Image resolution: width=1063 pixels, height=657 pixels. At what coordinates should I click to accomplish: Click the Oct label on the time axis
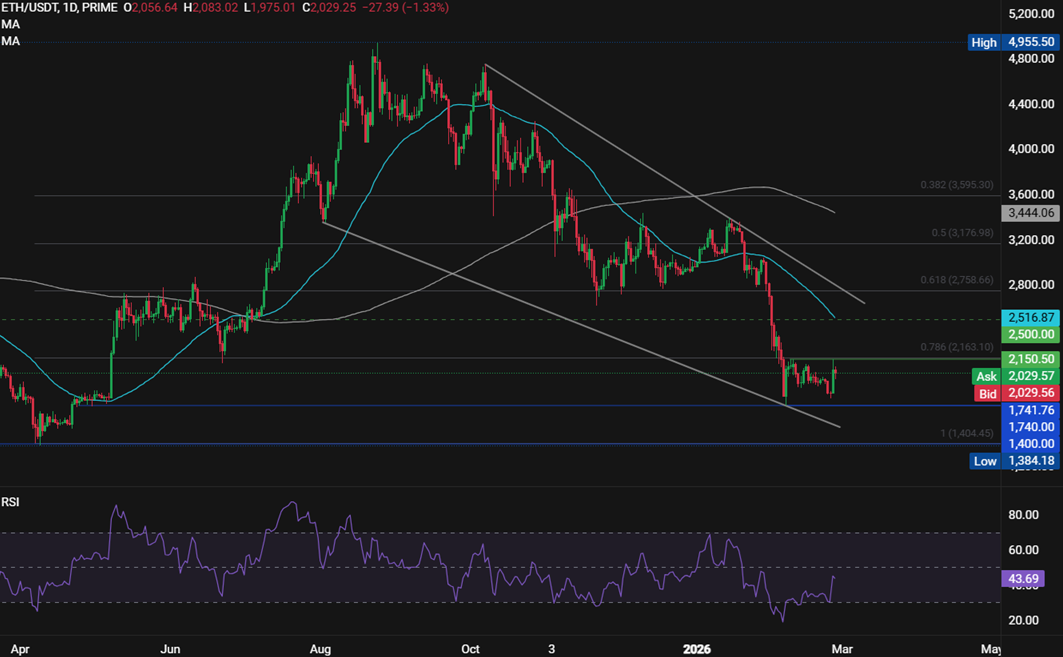[x=469, y=648]
